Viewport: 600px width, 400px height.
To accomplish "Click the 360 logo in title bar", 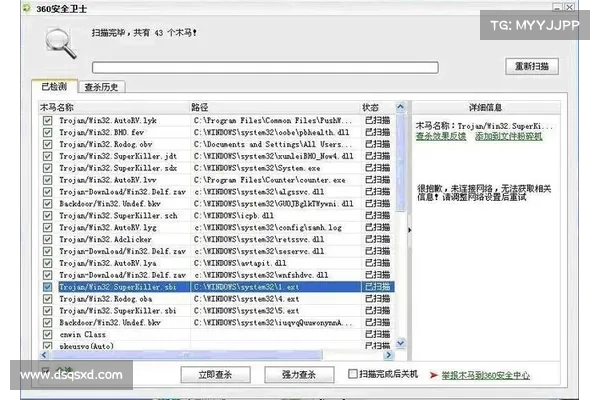I will coord(26,8).
